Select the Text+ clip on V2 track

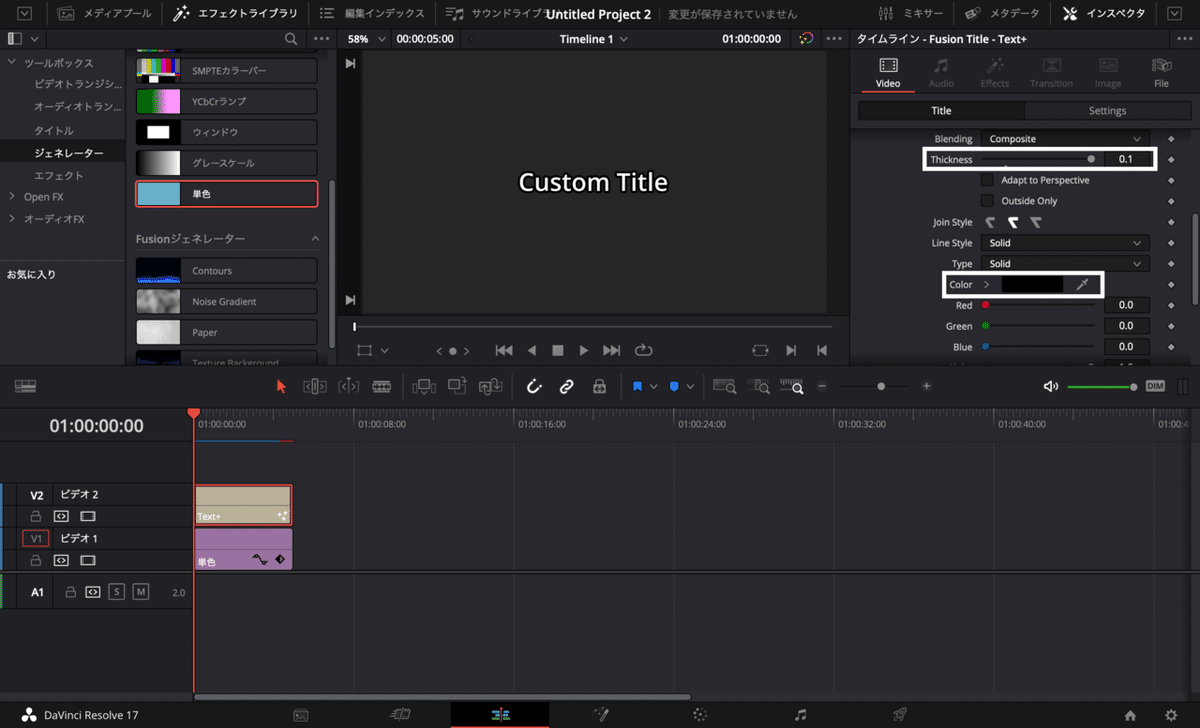pos(243,504)
